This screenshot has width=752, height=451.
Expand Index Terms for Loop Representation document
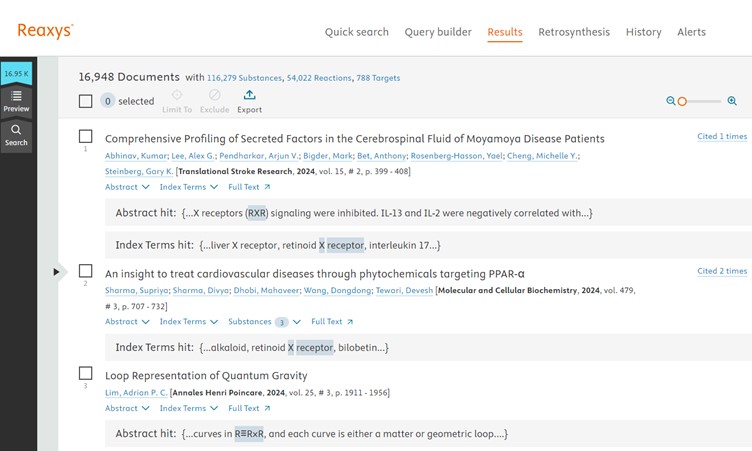[x=188, y=408]
